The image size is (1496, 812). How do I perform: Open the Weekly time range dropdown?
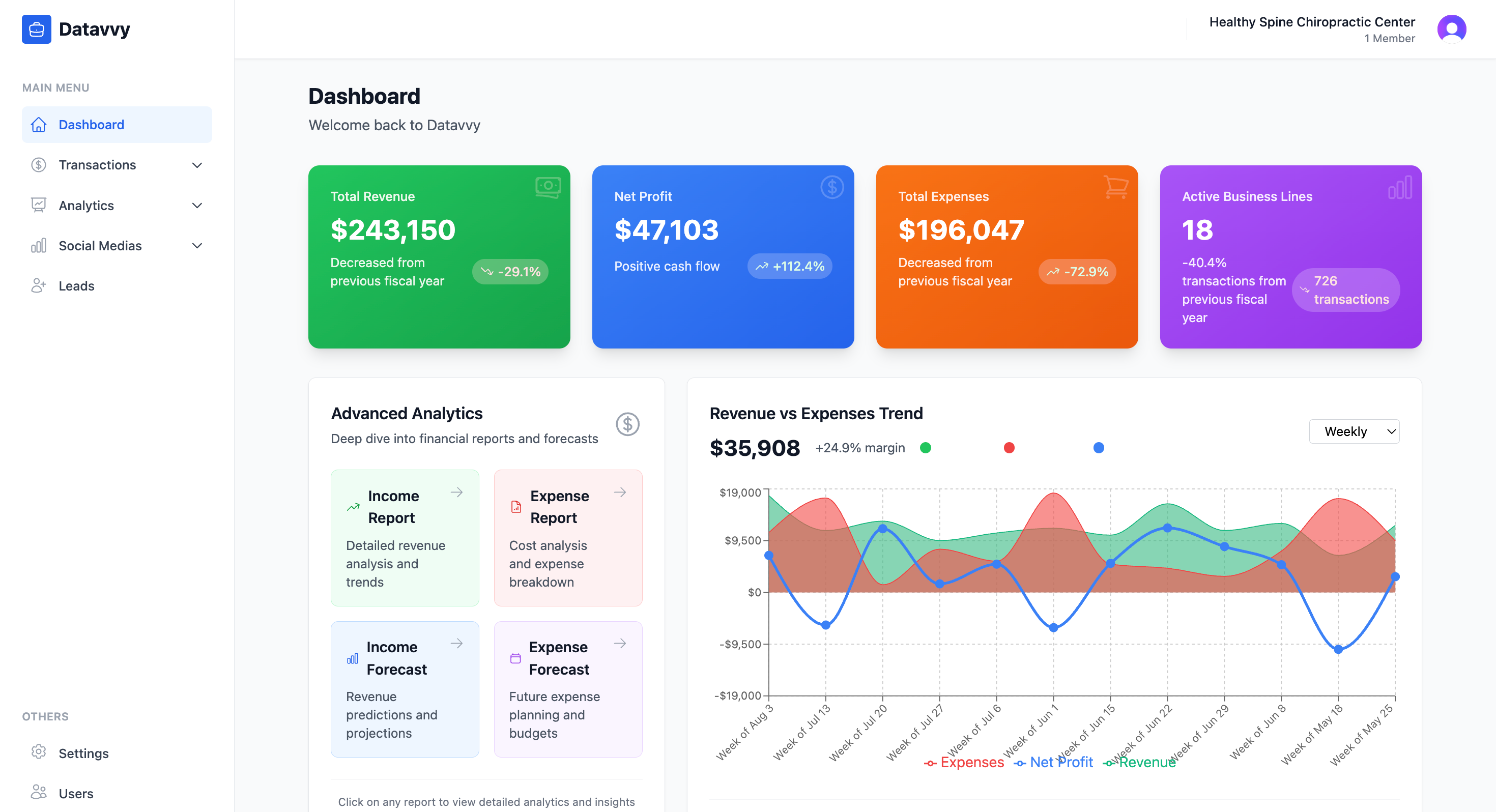tap(1355, 431)
